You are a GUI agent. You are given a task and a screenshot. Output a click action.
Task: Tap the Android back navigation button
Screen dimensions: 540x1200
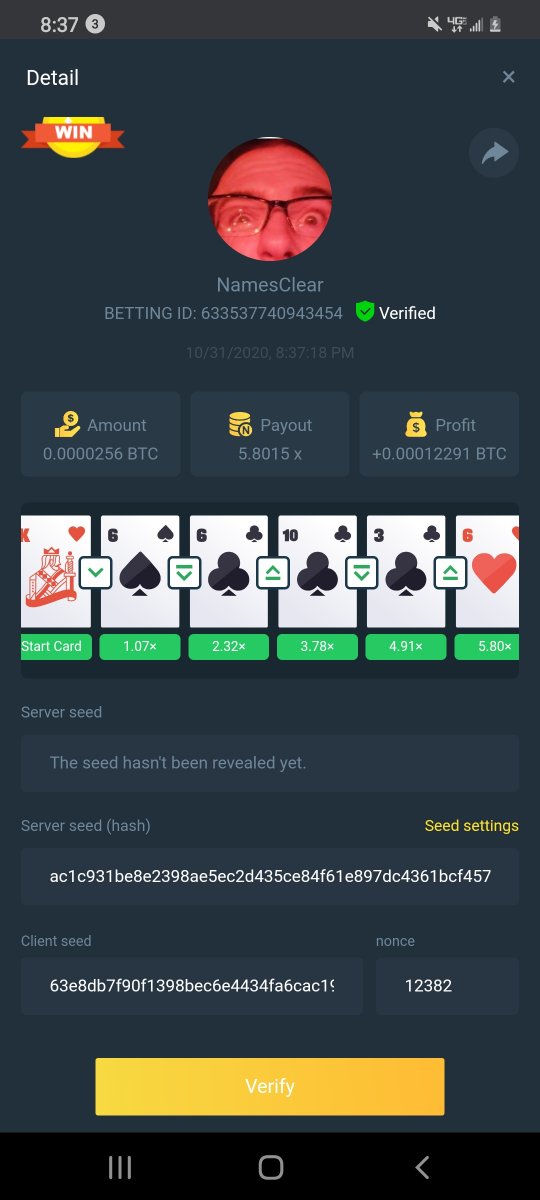pos(422,1166)
